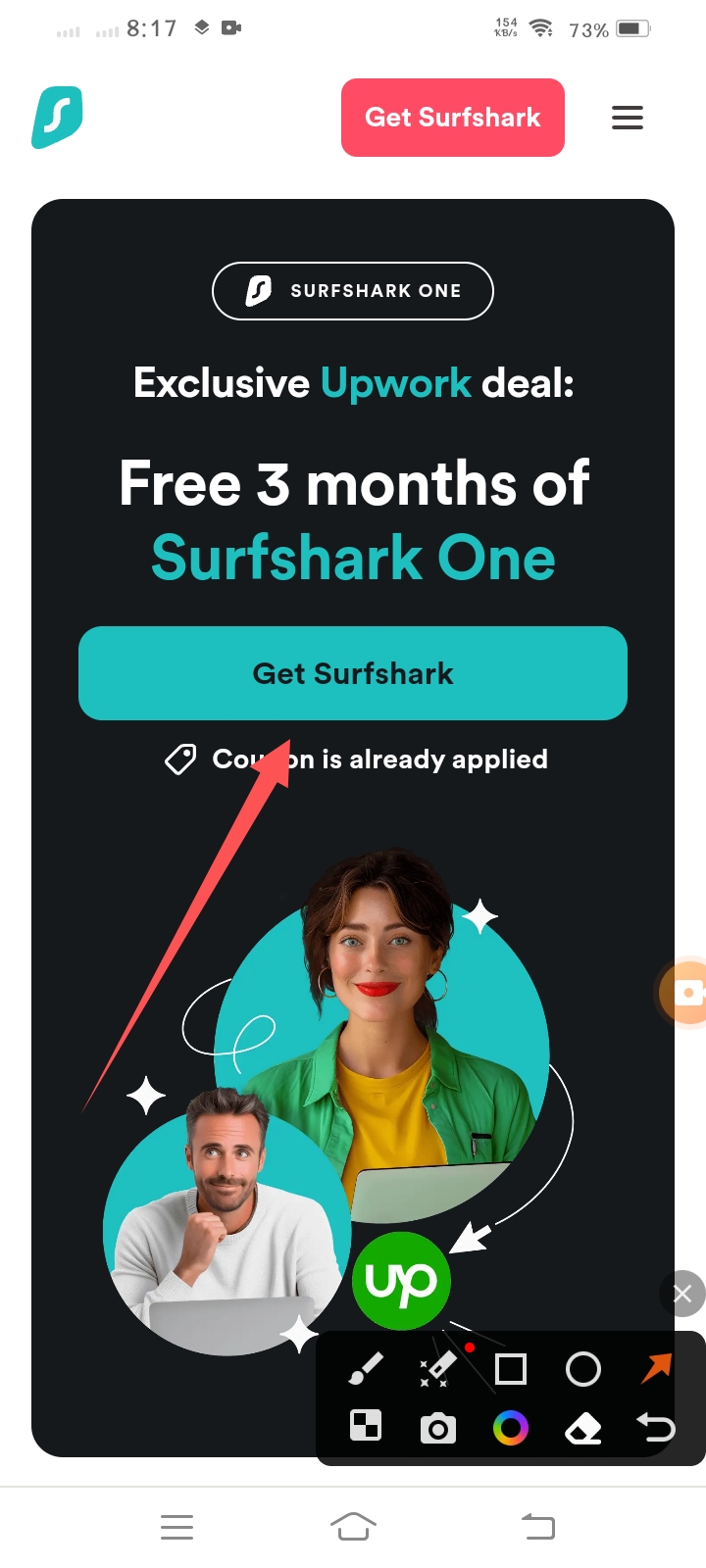Screen dimensions: 706x1568
Task: Take a screenshot with camera icon
Action: click(437, 1429)
